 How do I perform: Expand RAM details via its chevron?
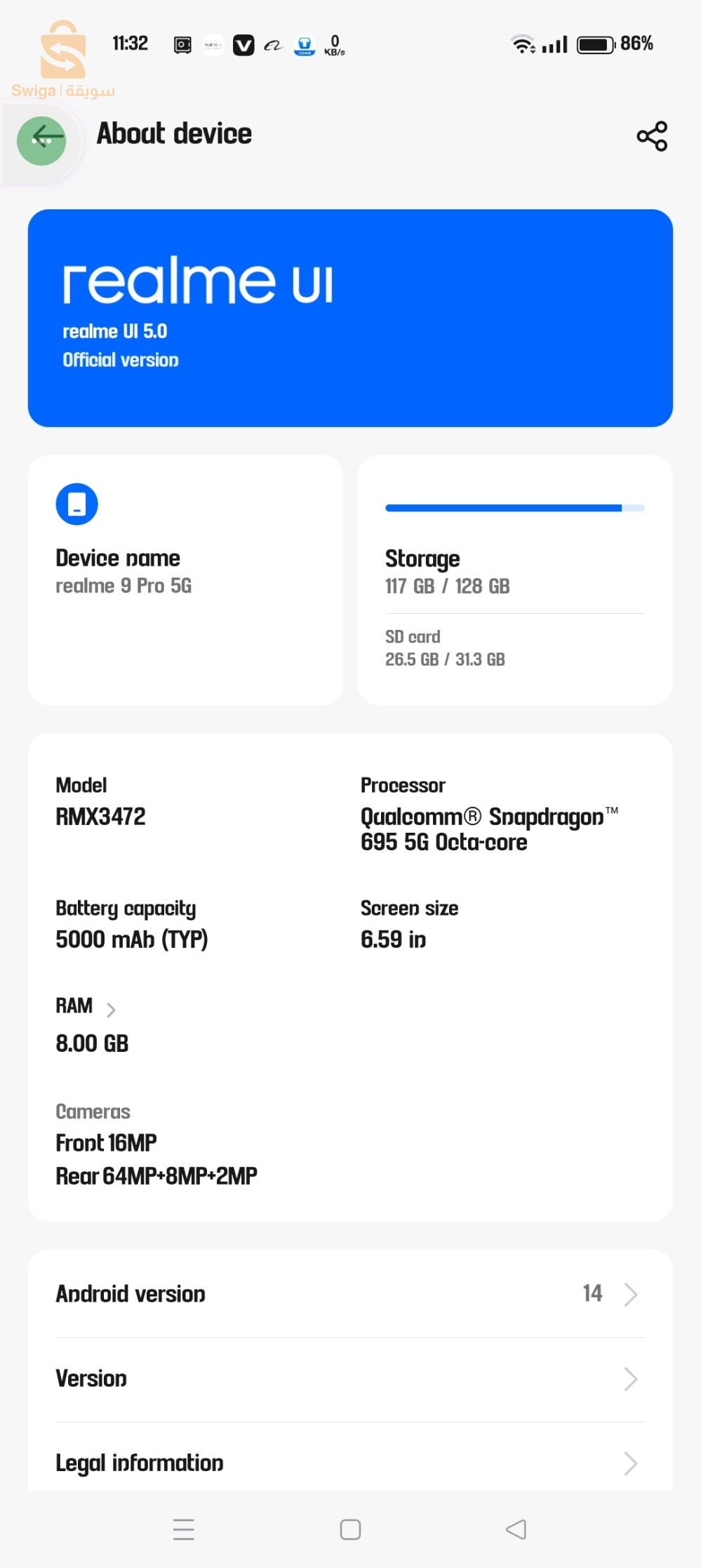[x=111, y=1010]
